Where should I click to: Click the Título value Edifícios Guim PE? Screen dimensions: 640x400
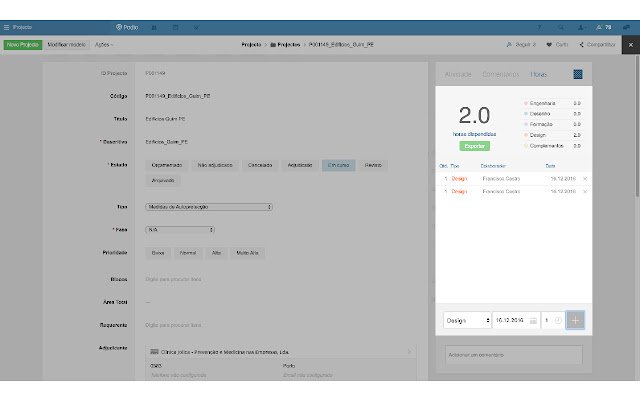click(x=165, y=119)
